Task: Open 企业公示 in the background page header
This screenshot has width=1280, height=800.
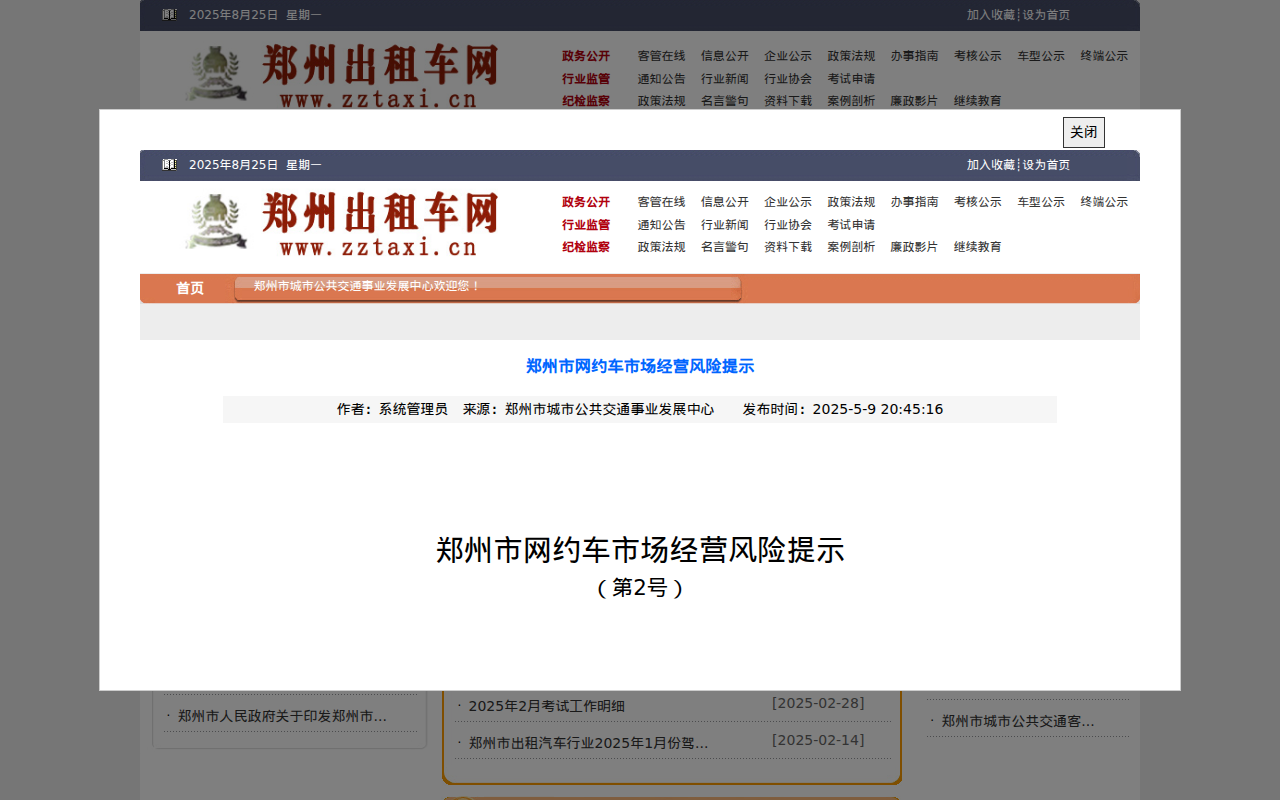Action: click(x=788, y=56)
